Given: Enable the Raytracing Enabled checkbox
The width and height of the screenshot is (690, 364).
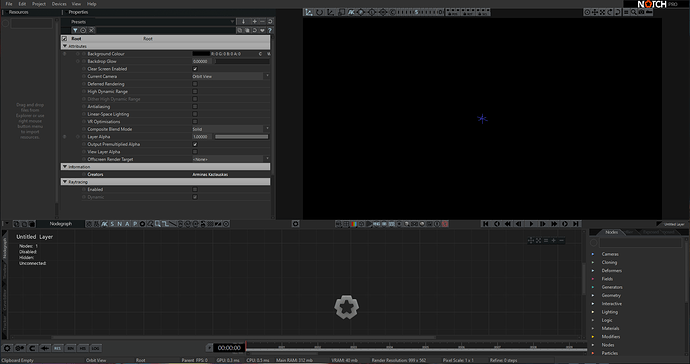Looking at the screenshot, I should [195, 190].
